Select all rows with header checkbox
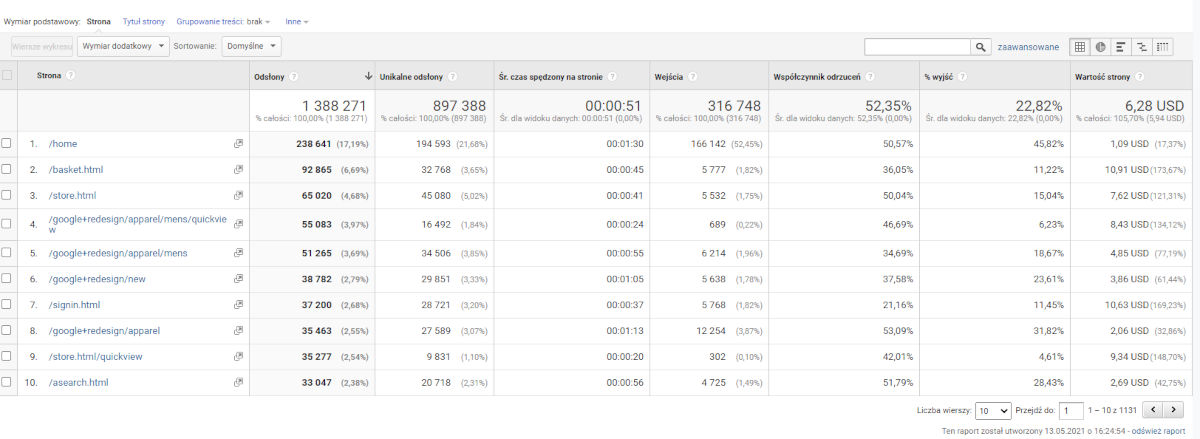The width and height of the screenshot is (1200, 439). click(7, 76)
